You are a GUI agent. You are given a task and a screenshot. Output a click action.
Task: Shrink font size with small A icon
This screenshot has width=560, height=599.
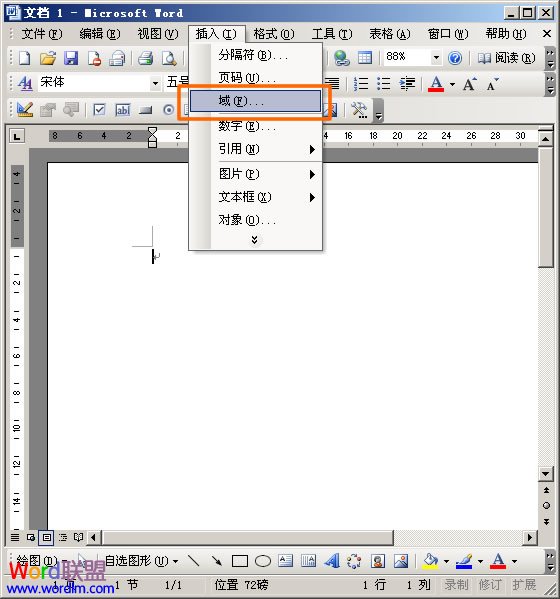[492, 83]
